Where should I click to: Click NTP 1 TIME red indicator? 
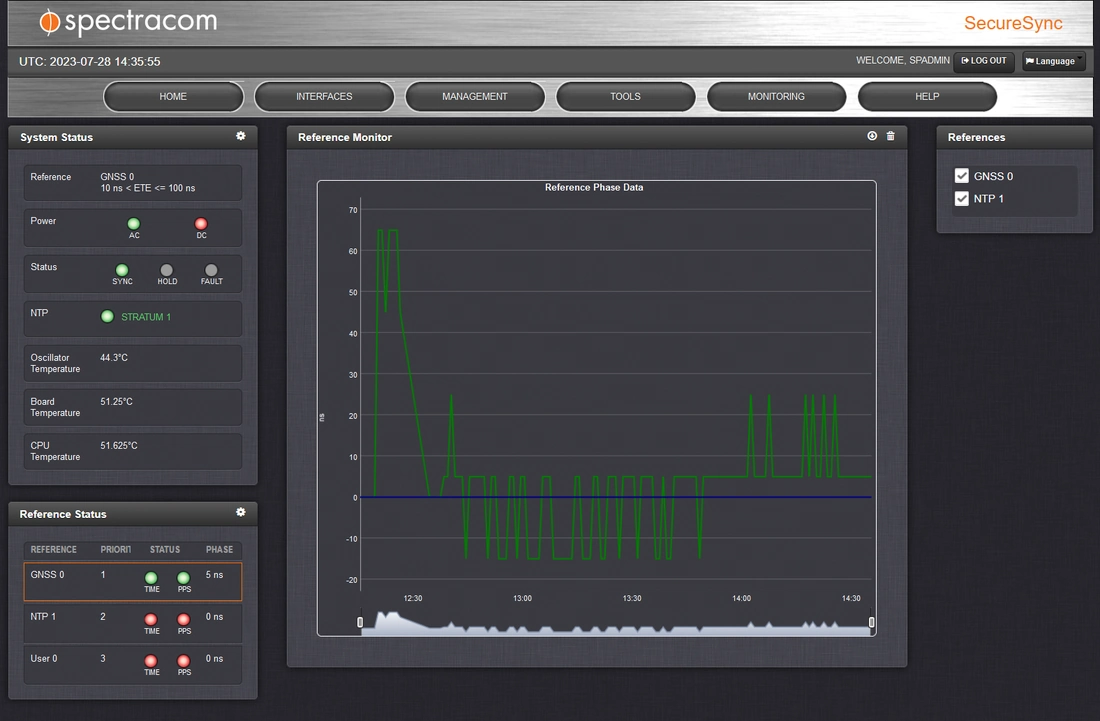point(151,619)
